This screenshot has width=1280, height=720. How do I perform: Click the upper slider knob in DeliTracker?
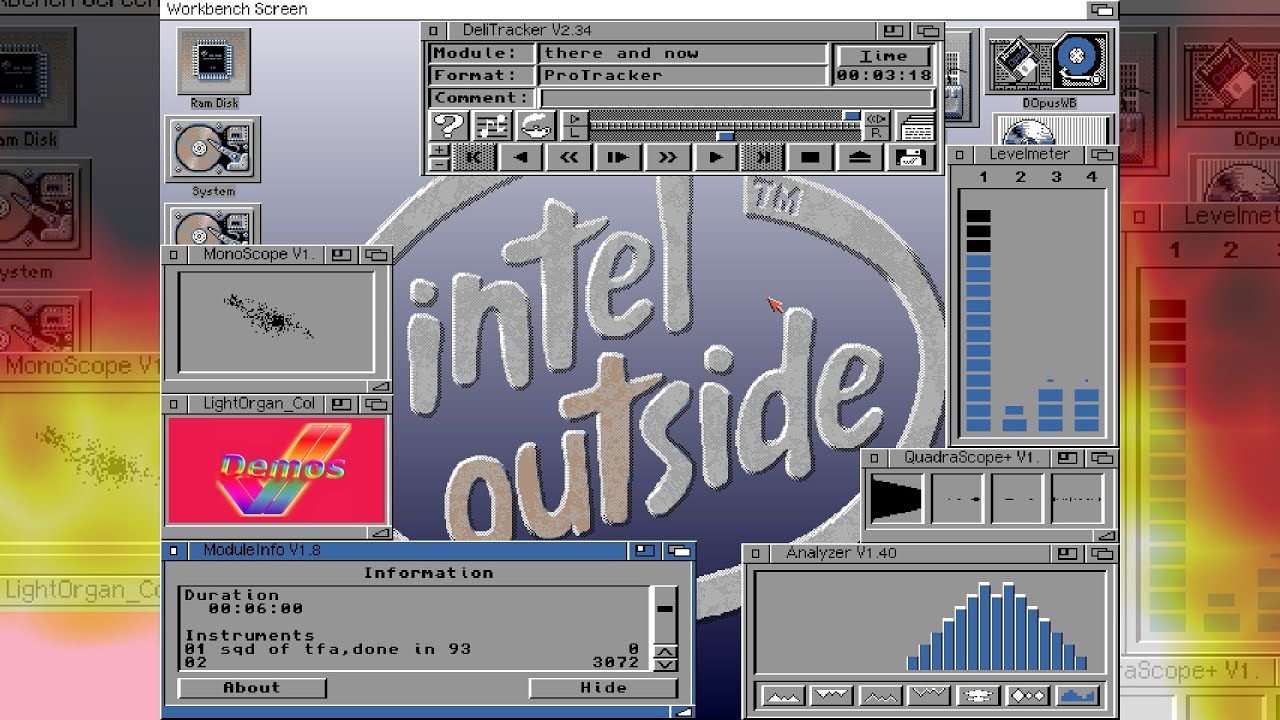[851, 118]
